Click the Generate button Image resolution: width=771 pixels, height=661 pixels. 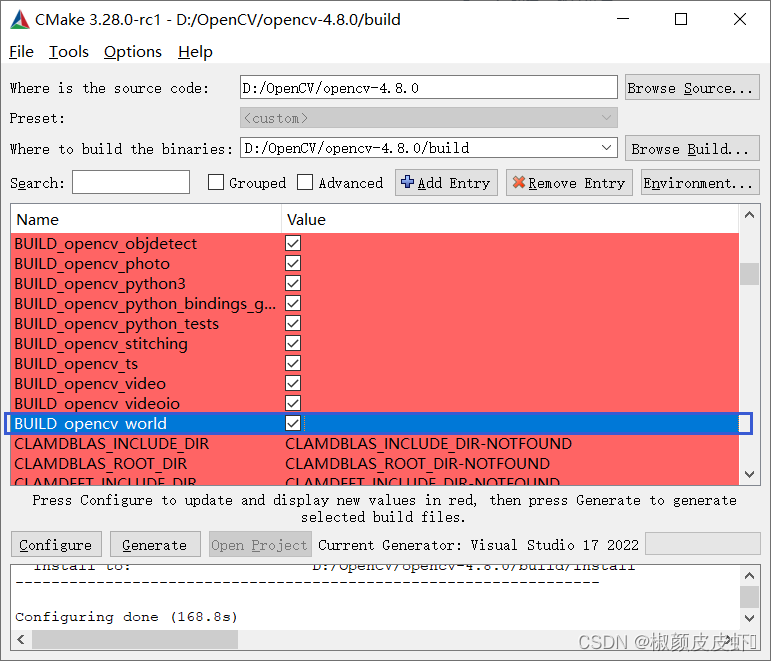point(155,544)
